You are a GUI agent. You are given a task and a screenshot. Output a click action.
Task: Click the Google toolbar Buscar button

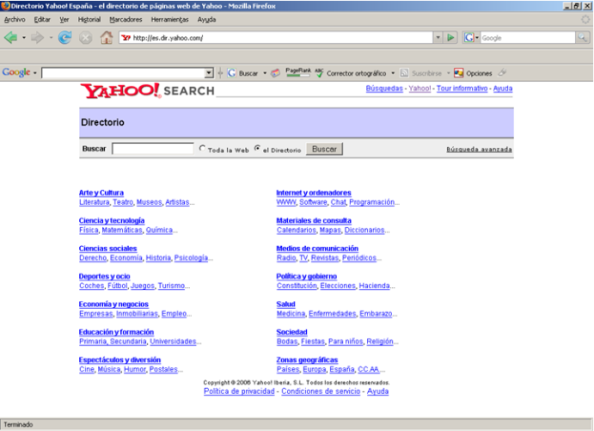(x=243, y=73)
